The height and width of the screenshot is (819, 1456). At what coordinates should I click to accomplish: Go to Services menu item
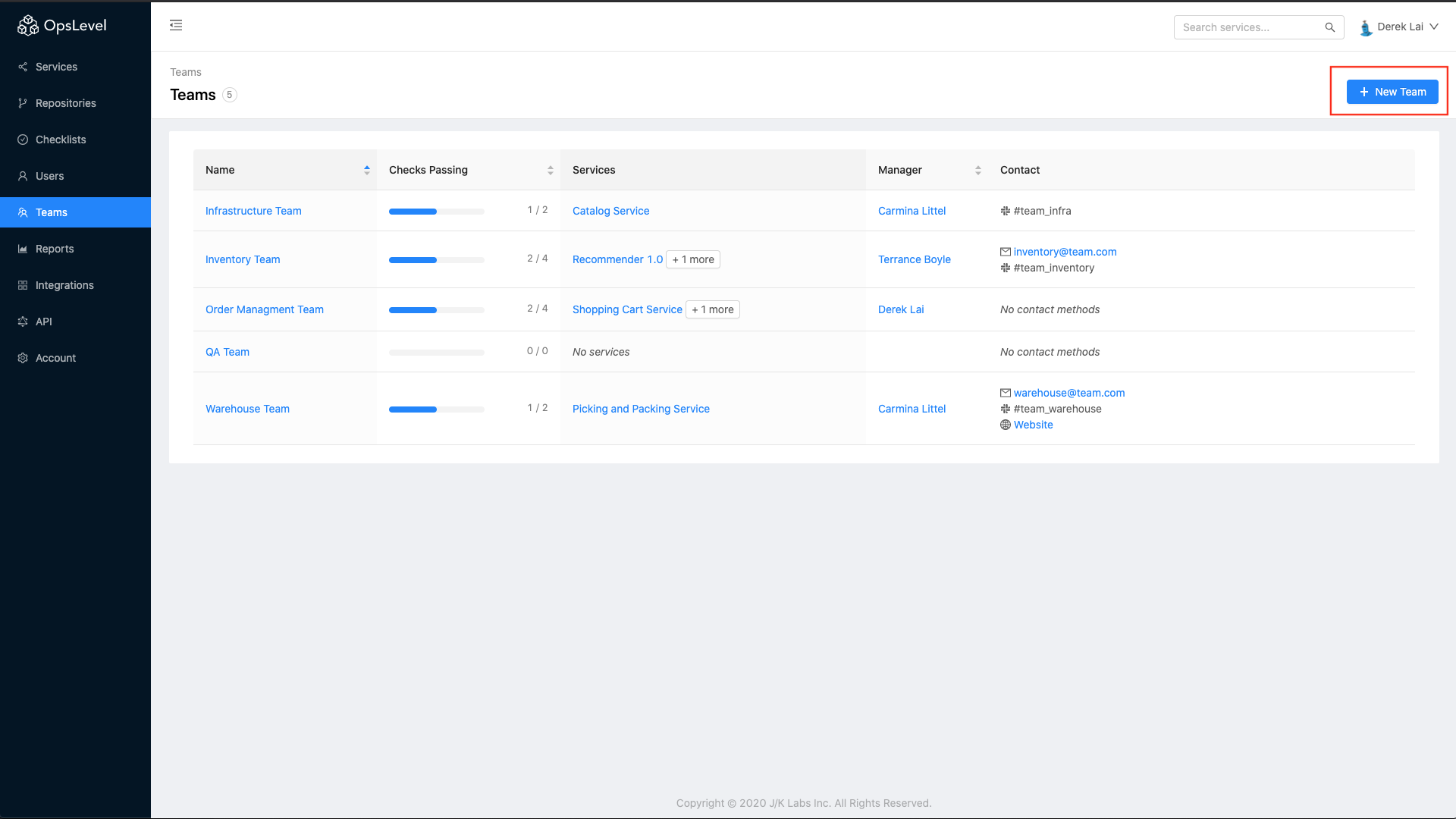coord(56,67)
